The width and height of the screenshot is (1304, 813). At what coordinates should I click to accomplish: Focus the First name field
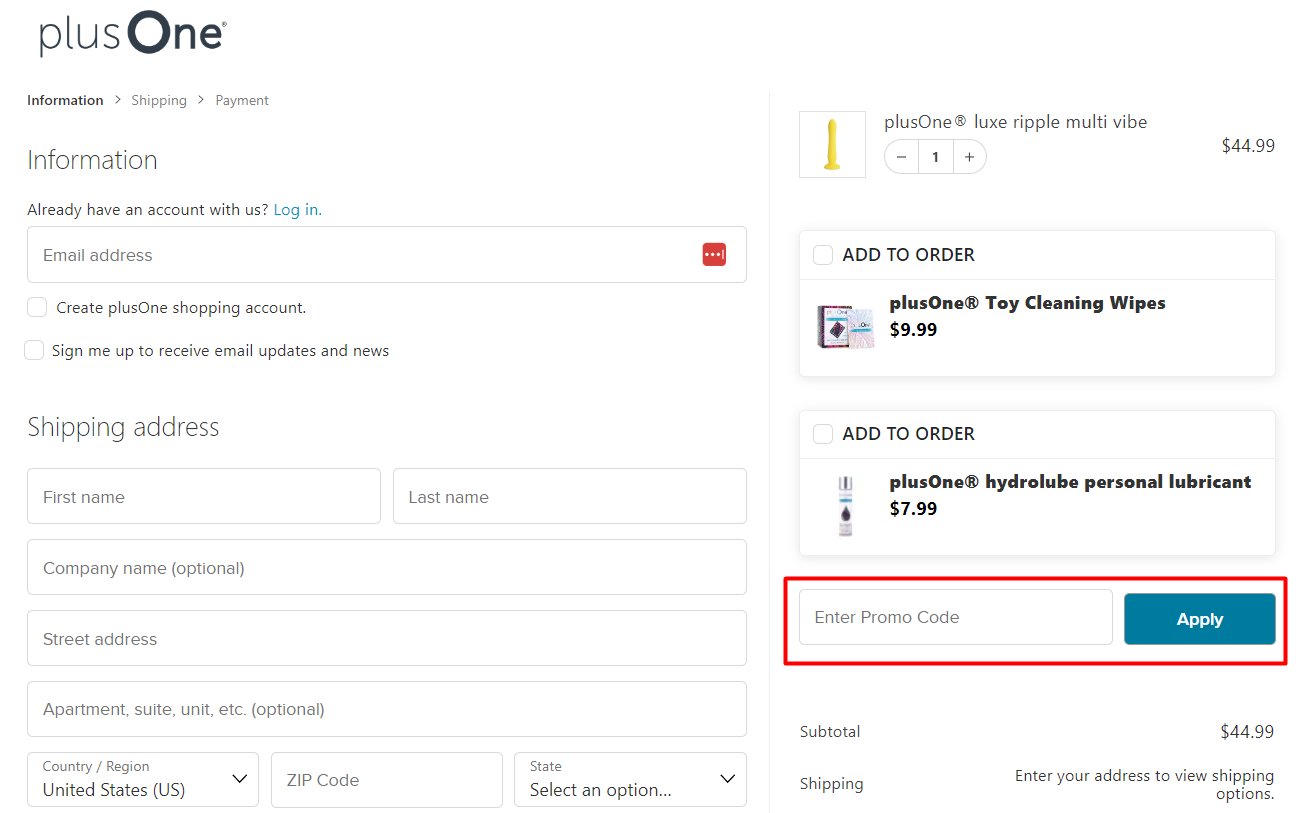pyautogui.click(x=204, y=497)
